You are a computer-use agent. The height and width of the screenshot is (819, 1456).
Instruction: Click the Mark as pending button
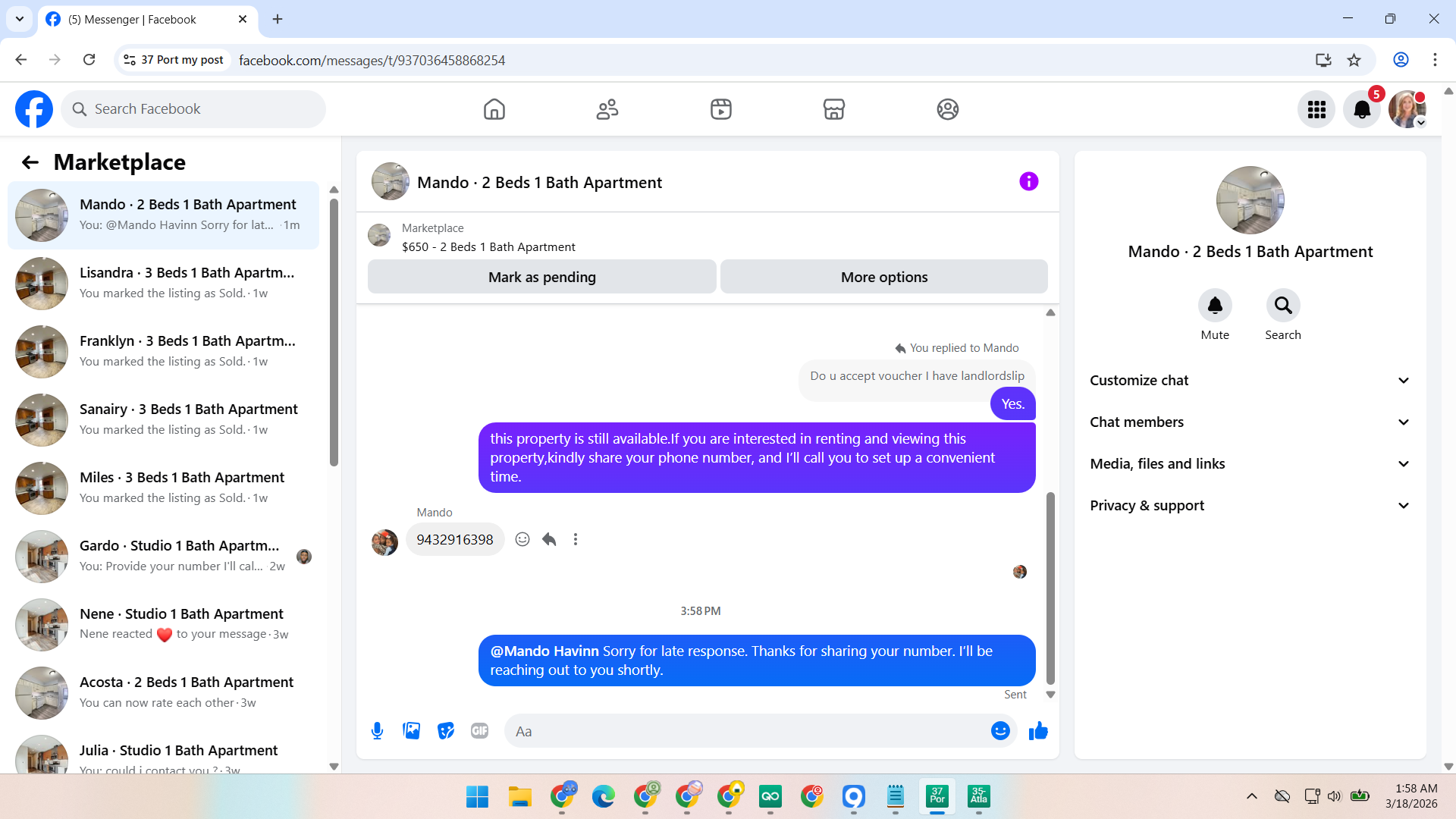pyautogui.click(x=542, y=277)
